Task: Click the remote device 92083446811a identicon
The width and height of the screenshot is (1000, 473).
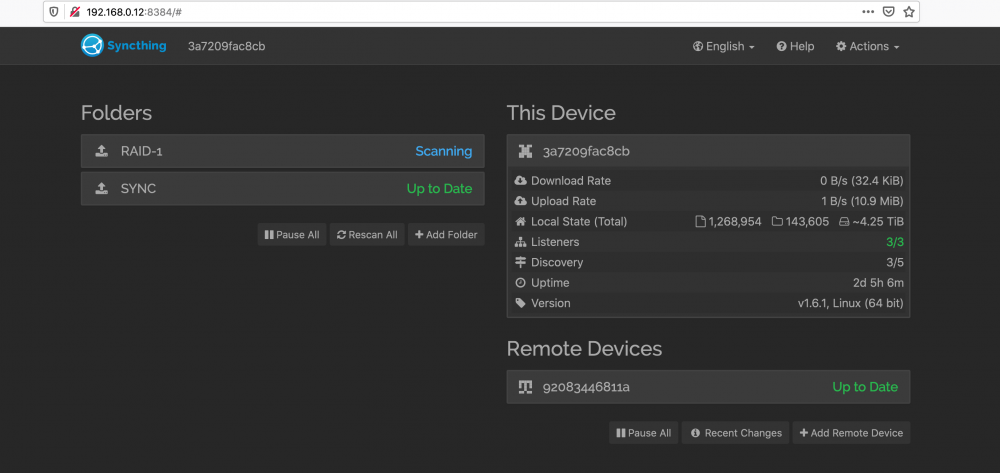Action: [x=525, y=387]
